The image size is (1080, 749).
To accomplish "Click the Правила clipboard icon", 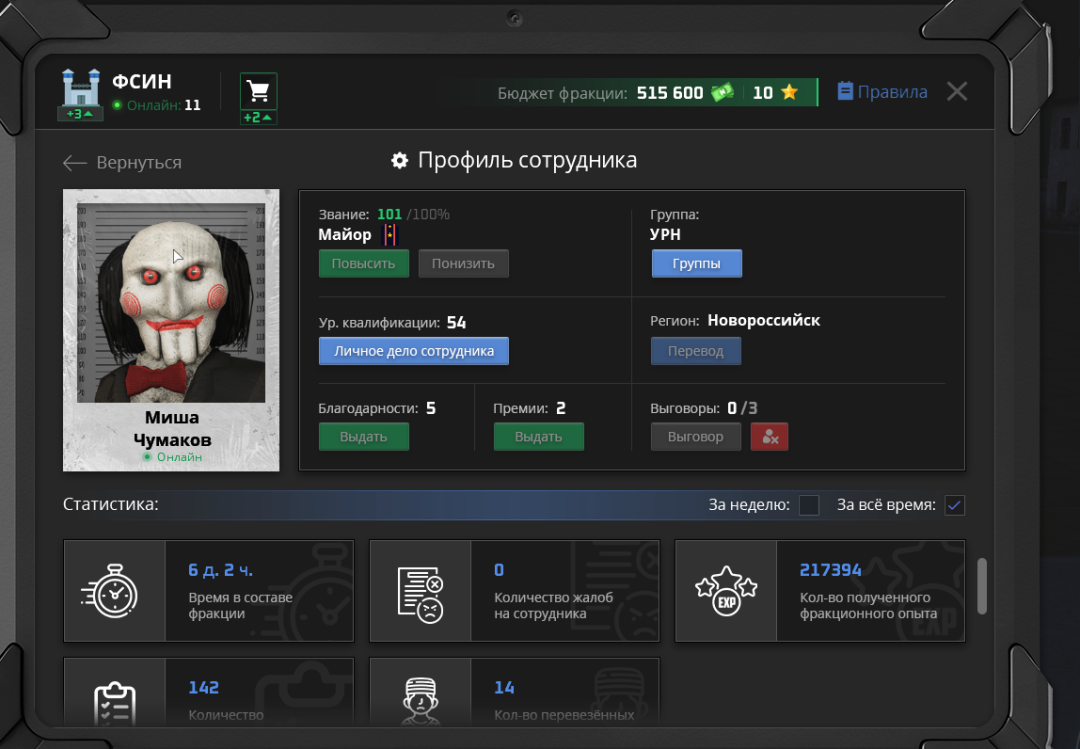I will (845, 91).
